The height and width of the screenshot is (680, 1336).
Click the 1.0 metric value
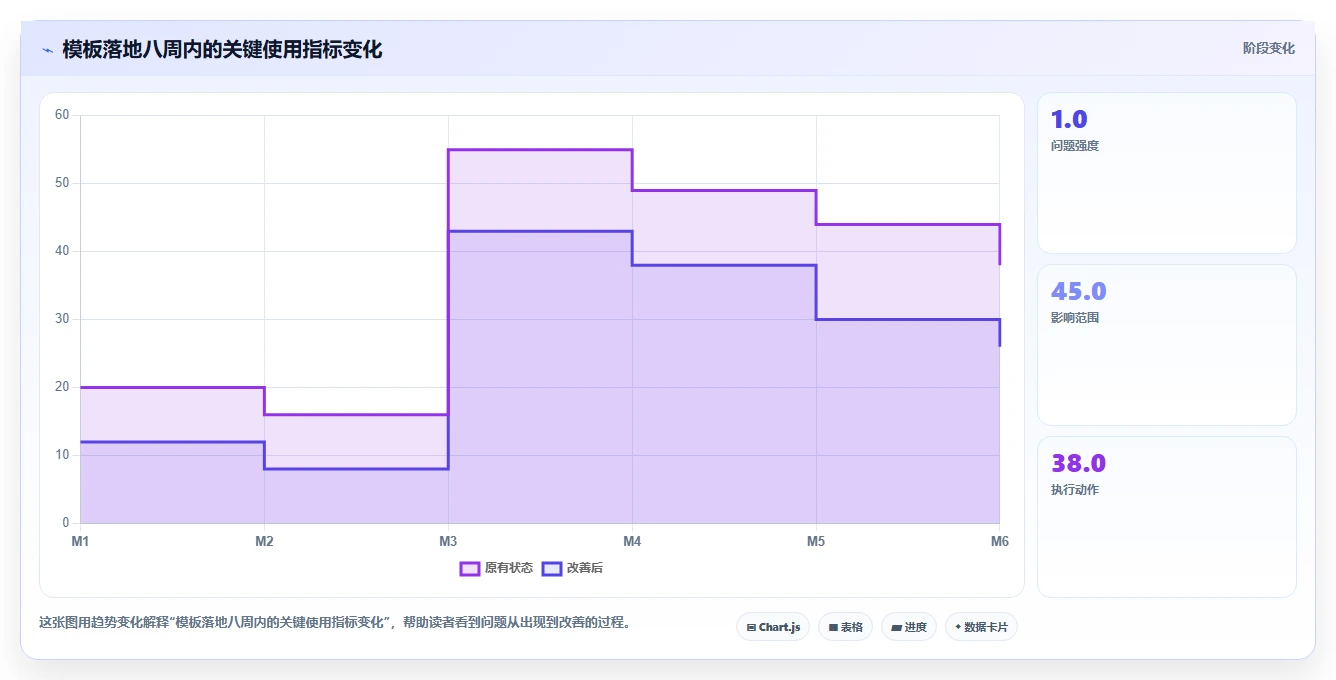(1069, 119)
